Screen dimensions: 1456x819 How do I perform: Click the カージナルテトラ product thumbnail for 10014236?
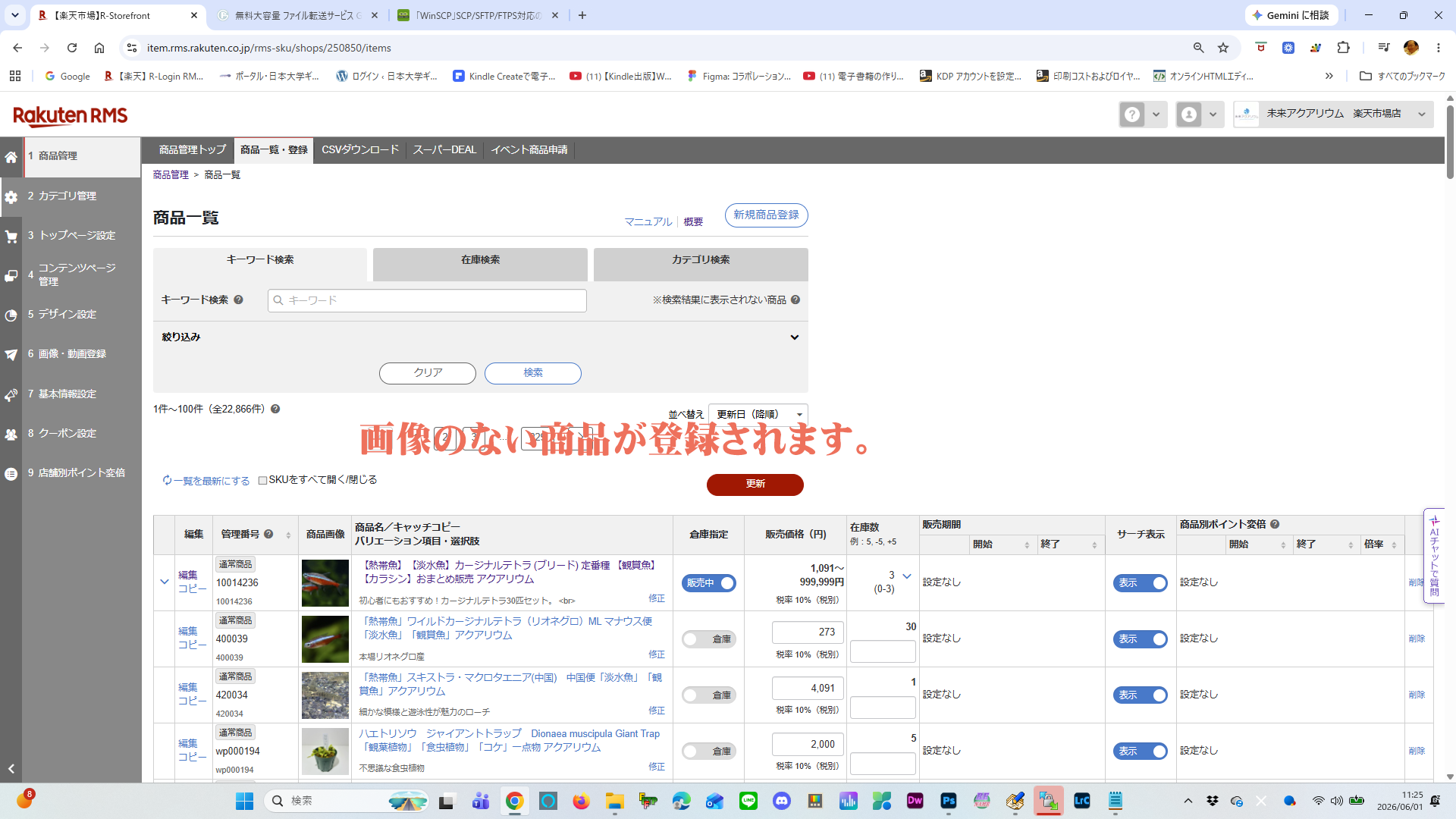pos(325,583)
